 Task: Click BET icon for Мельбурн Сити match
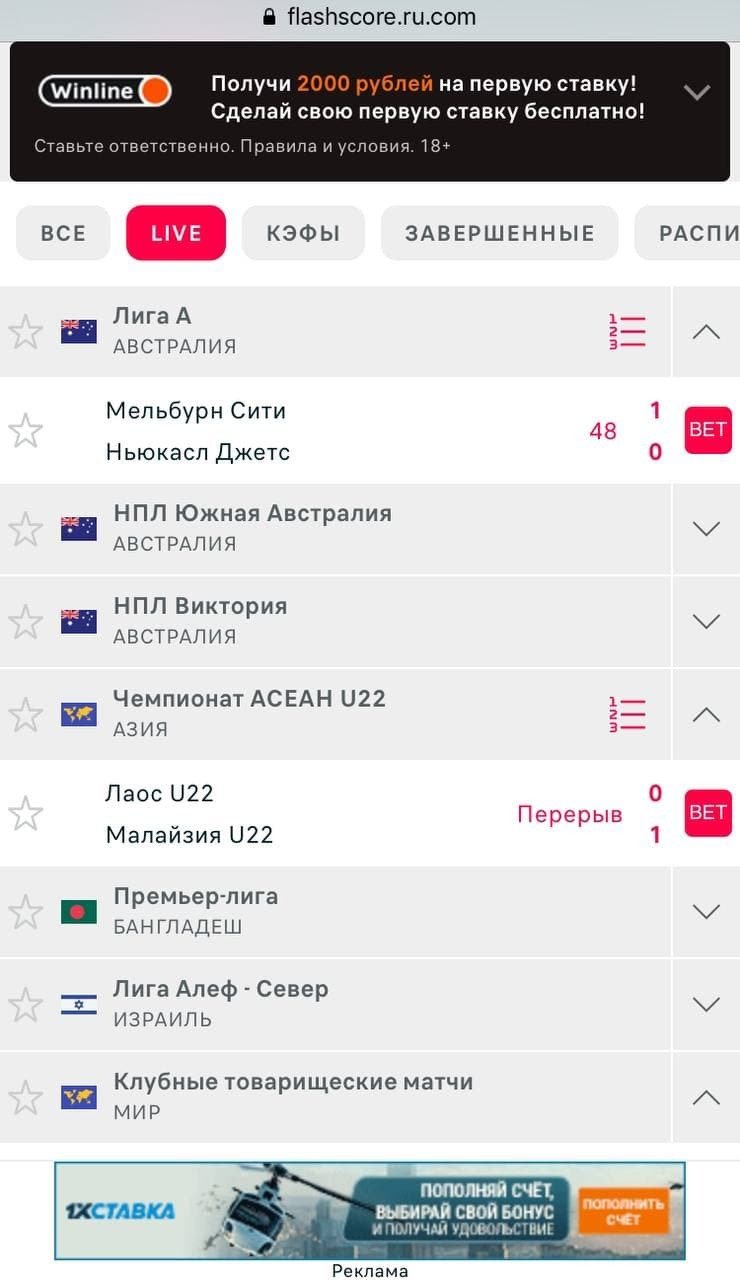click(707, 430)
